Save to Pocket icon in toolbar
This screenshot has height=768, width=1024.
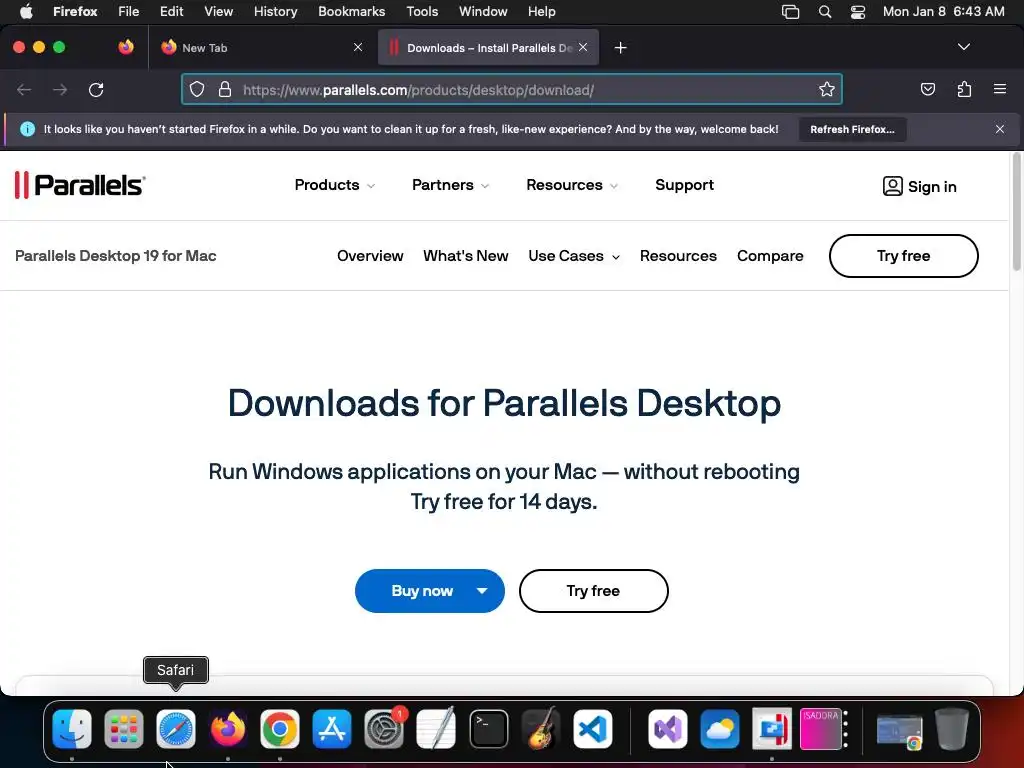tap(927, 89)
